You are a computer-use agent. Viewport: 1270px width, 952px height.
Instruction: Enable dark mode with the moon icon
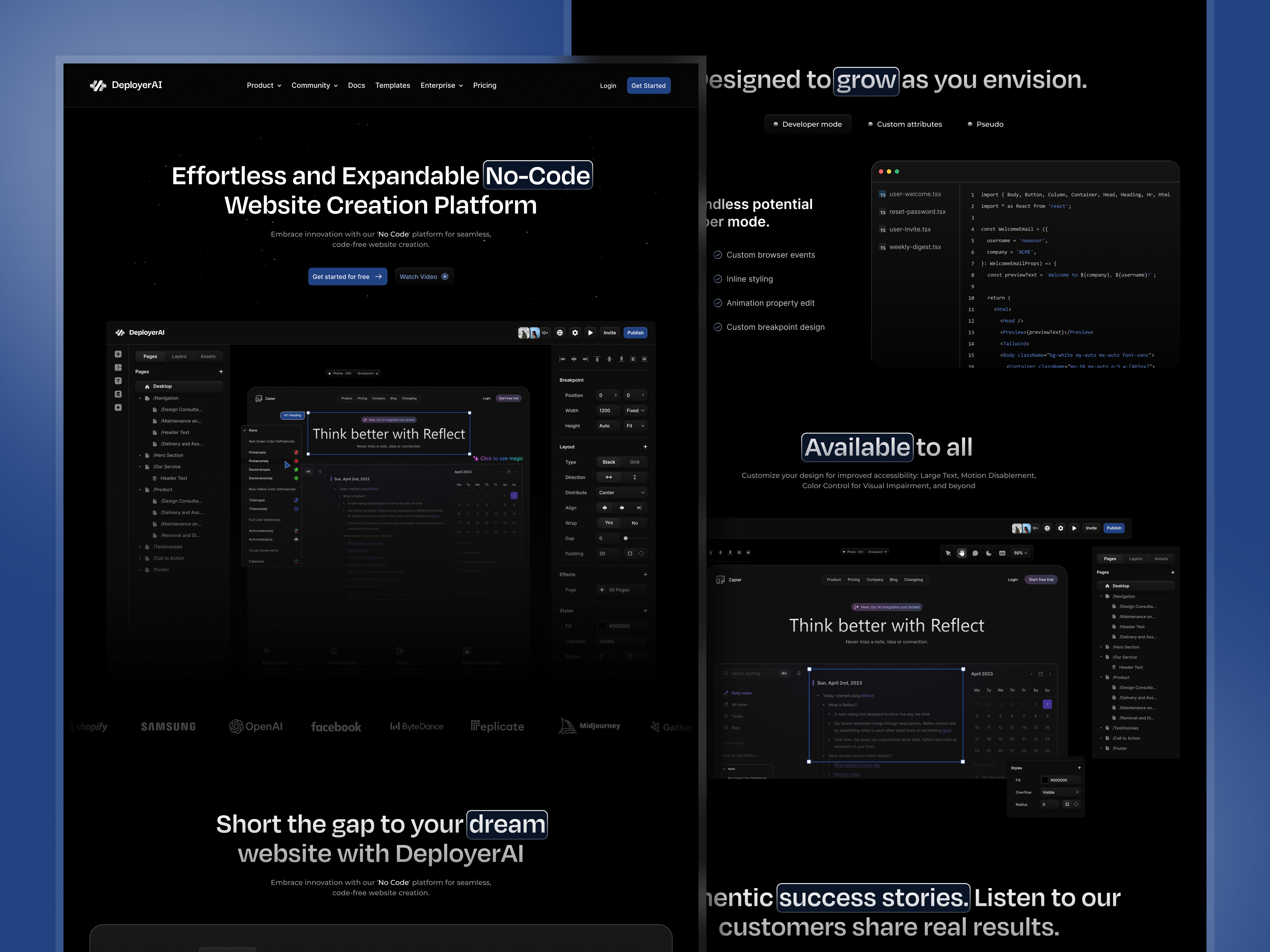pyautogui.click(x=989, y=553)
